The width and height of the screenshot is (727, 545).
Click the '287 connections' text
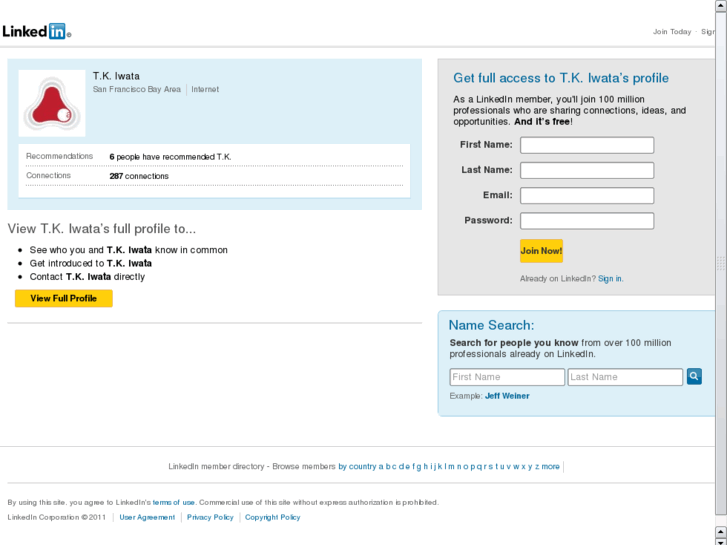click(139, 176)
